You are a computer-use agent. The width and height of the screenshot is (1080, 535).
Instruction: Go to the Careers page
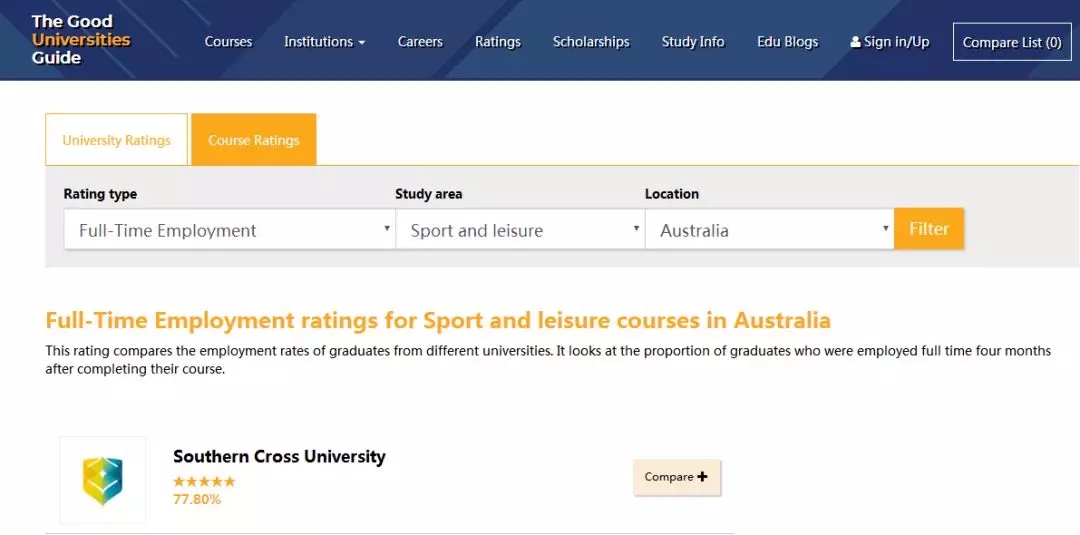420,42
